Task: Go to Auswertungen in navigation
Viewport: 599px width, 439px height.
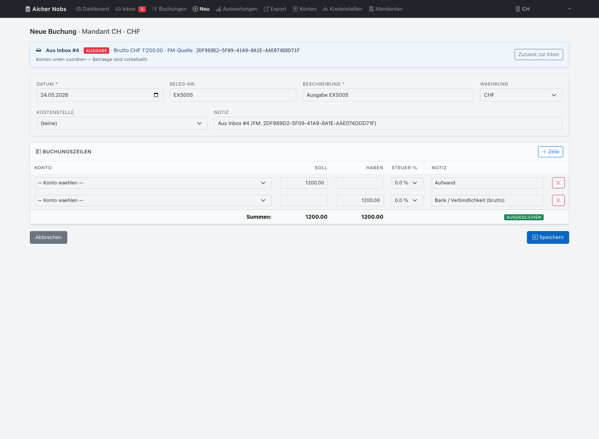Action: click(236, 9)
